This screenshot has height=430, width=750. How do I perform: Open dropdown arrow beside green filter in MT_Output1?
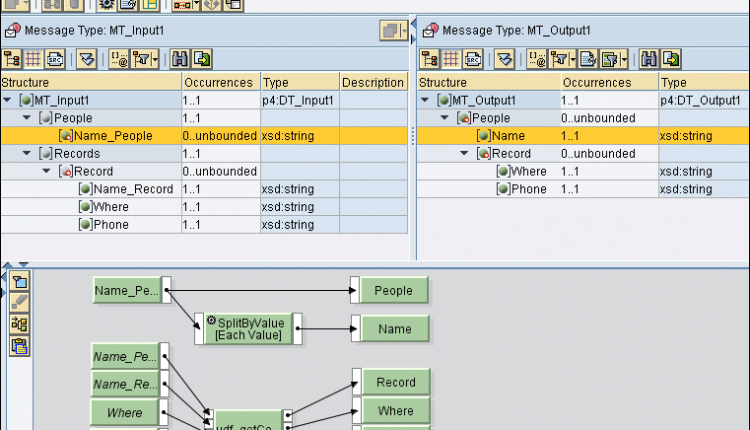[624, 59]
